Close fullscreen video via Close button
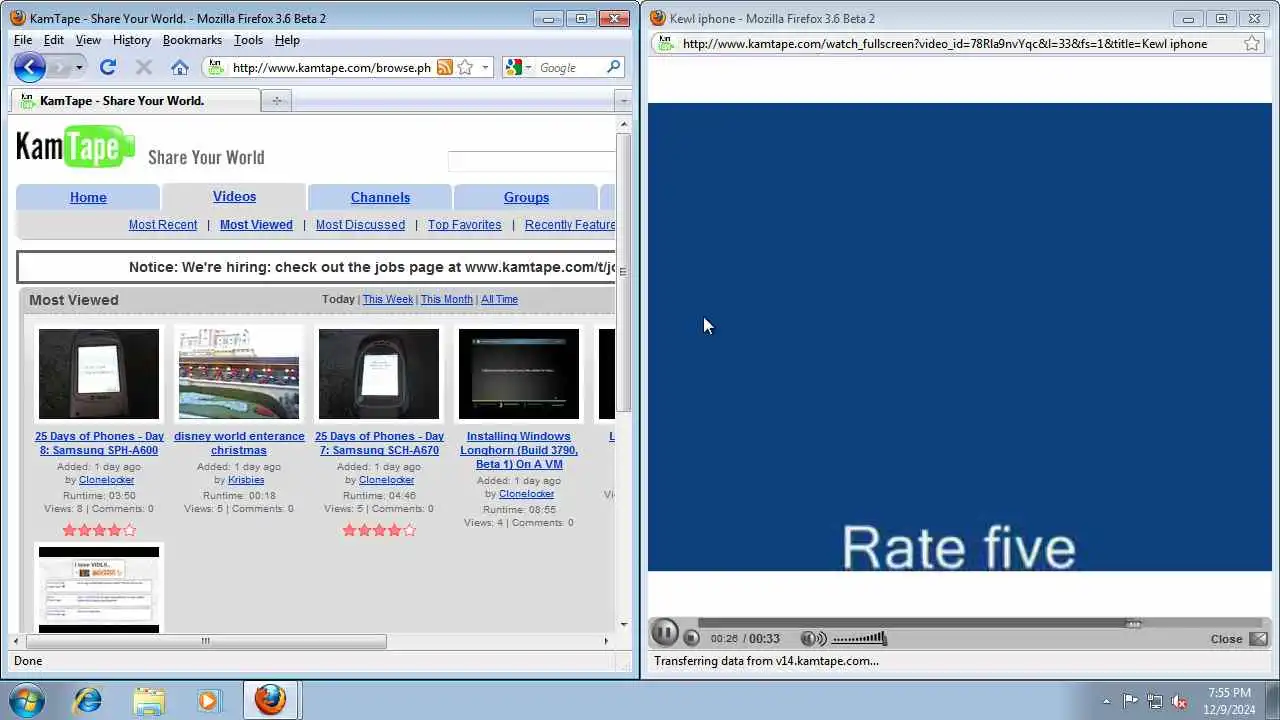Screen dimensions: 1280x720 coord(1238,639)
